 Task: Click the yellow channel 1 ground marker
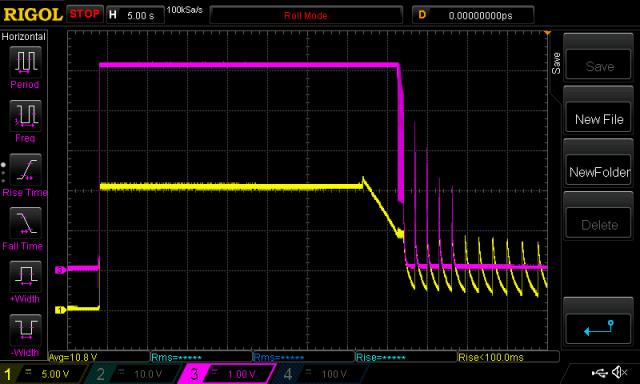pos(60,310)
